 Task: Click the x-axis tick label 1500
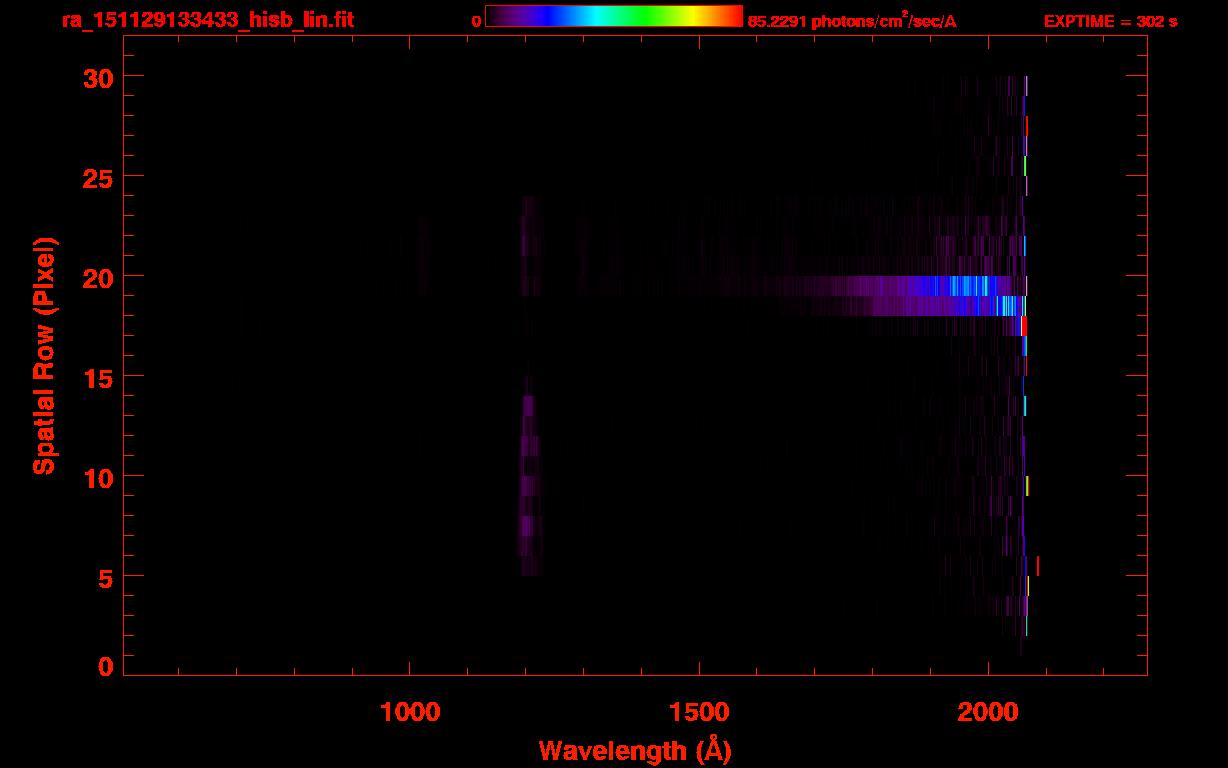699,711
